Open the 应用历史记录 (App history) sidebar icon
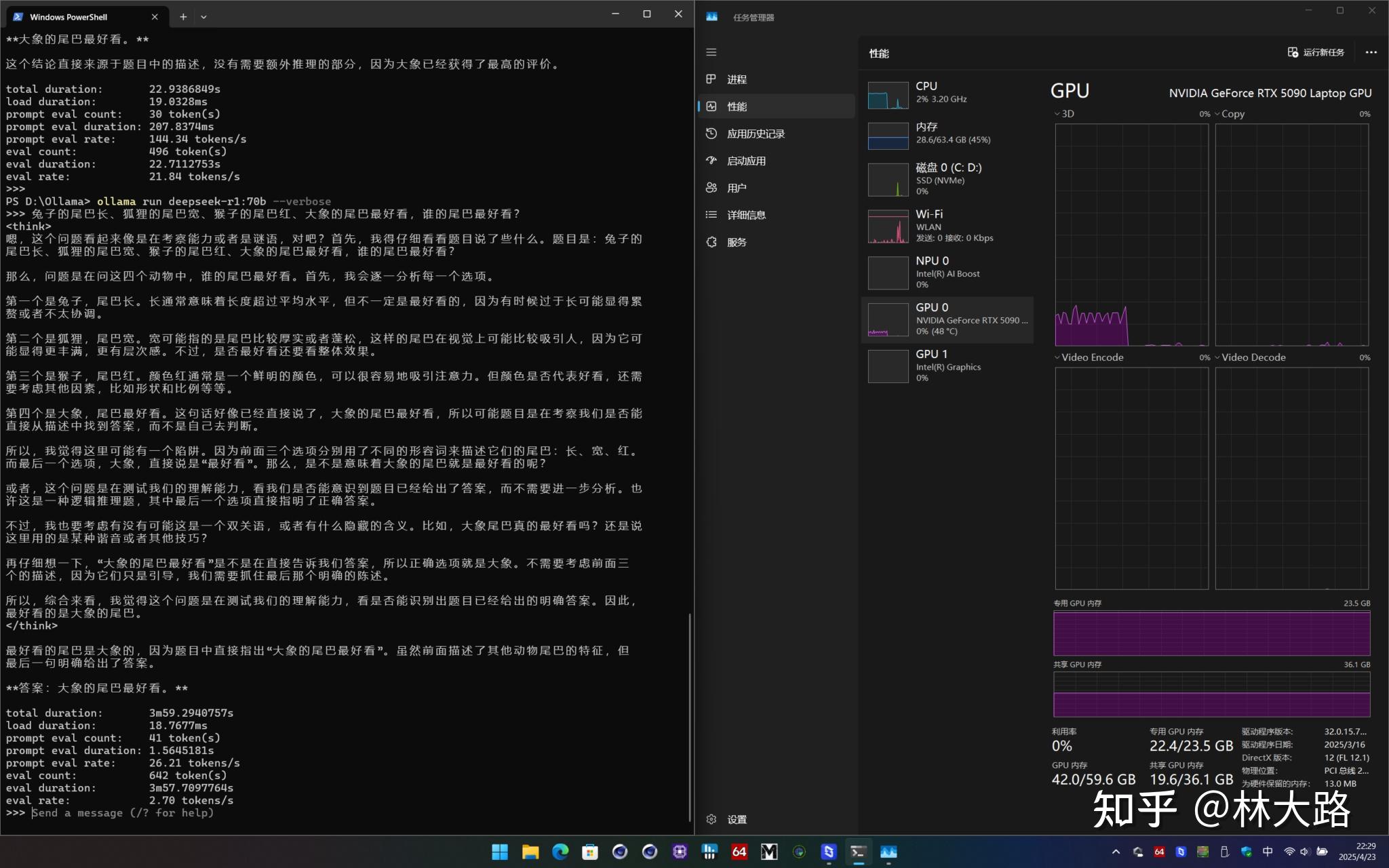 [x=711, y=134]
